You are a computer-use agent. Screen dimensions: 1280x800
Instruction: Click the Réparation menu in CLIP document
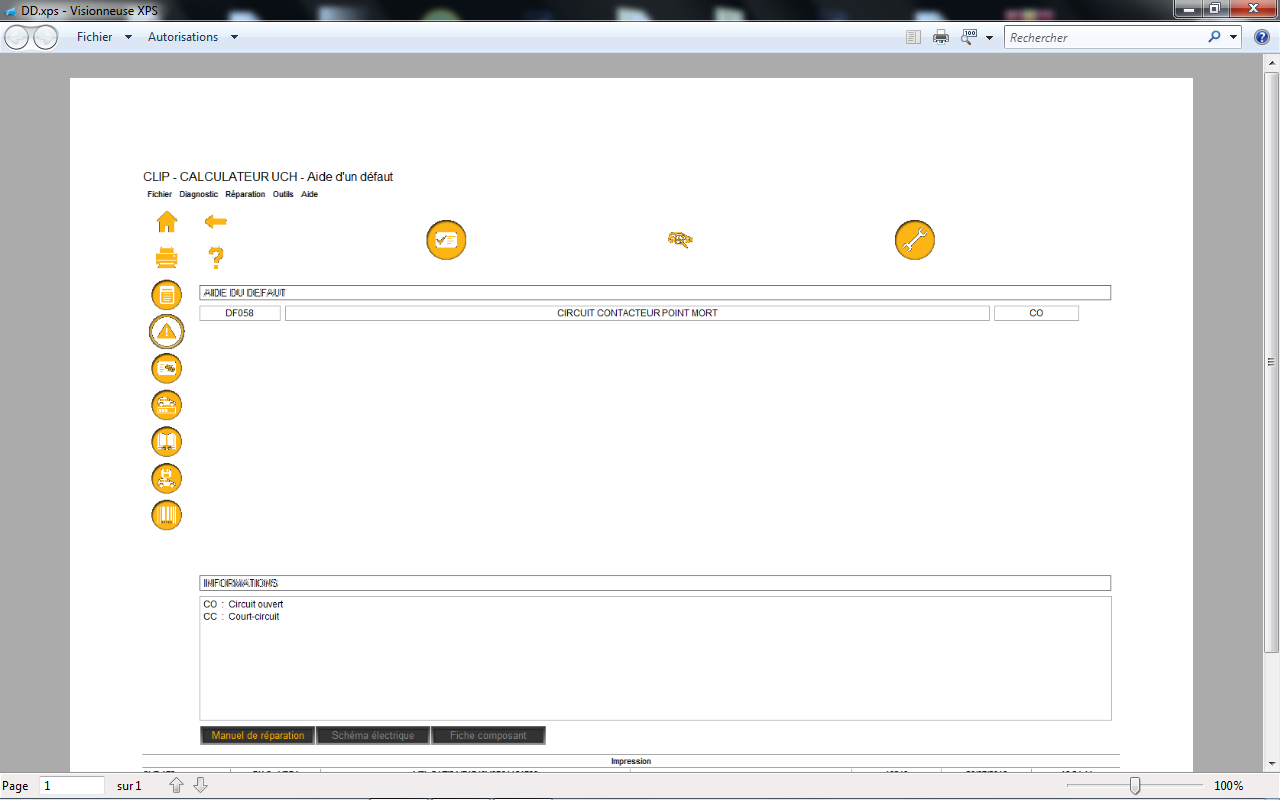pos(245,194)
